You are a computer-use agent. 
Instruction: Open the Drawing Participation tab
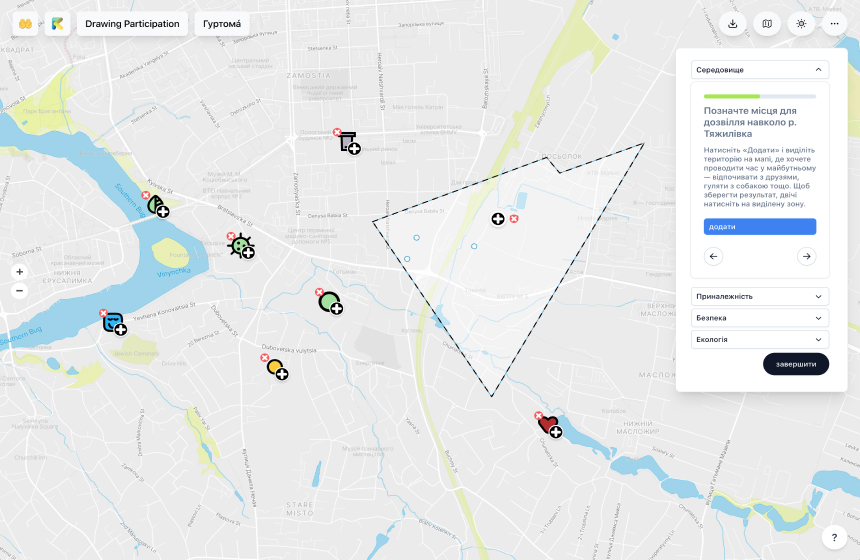pyautogui.click(x=132, y=24)
